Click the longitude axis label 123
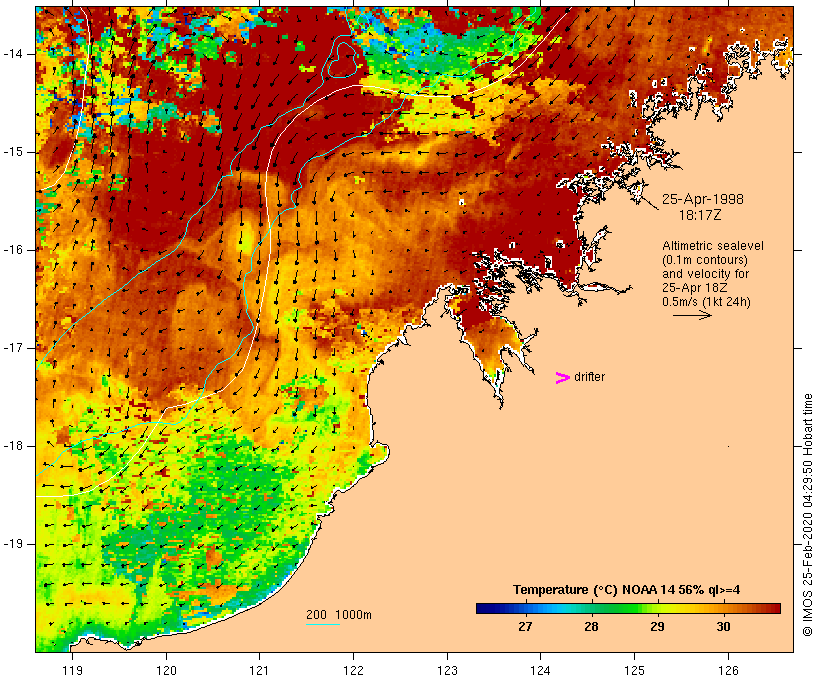820x680 pixels. pos(447,670)
